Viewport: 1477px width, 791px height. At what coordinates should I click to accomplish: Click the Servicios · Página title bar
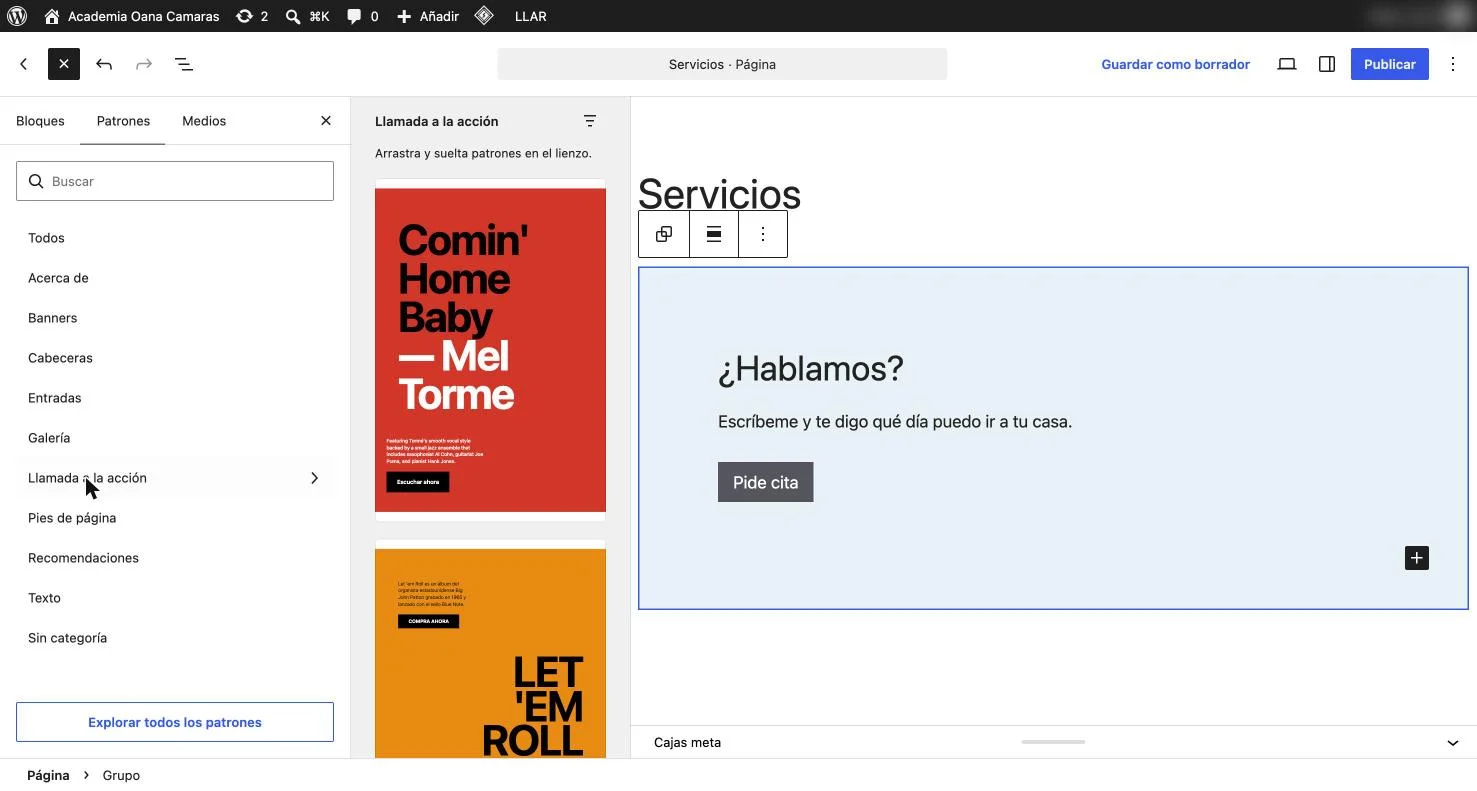(722, 64)
